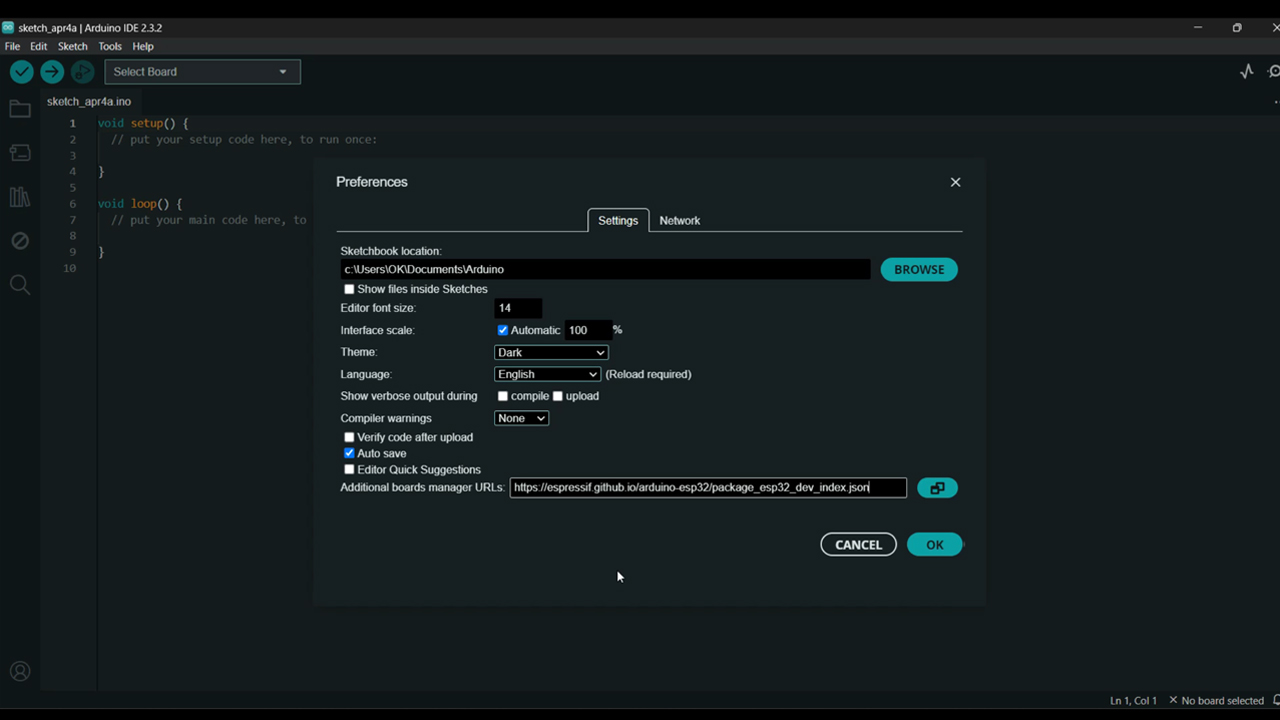The image size is (1280, 720).
Task: Close the Preferences dialog with X
Action: point(955,182)
